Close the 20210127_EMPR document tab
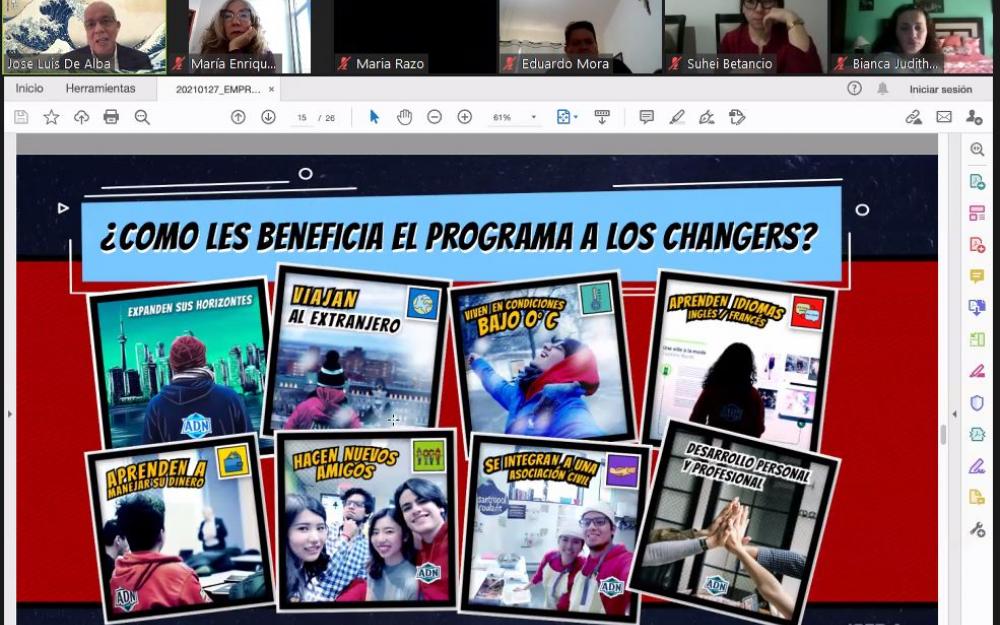This screenshot has height=625, width=1000. [x=271, y=89]
